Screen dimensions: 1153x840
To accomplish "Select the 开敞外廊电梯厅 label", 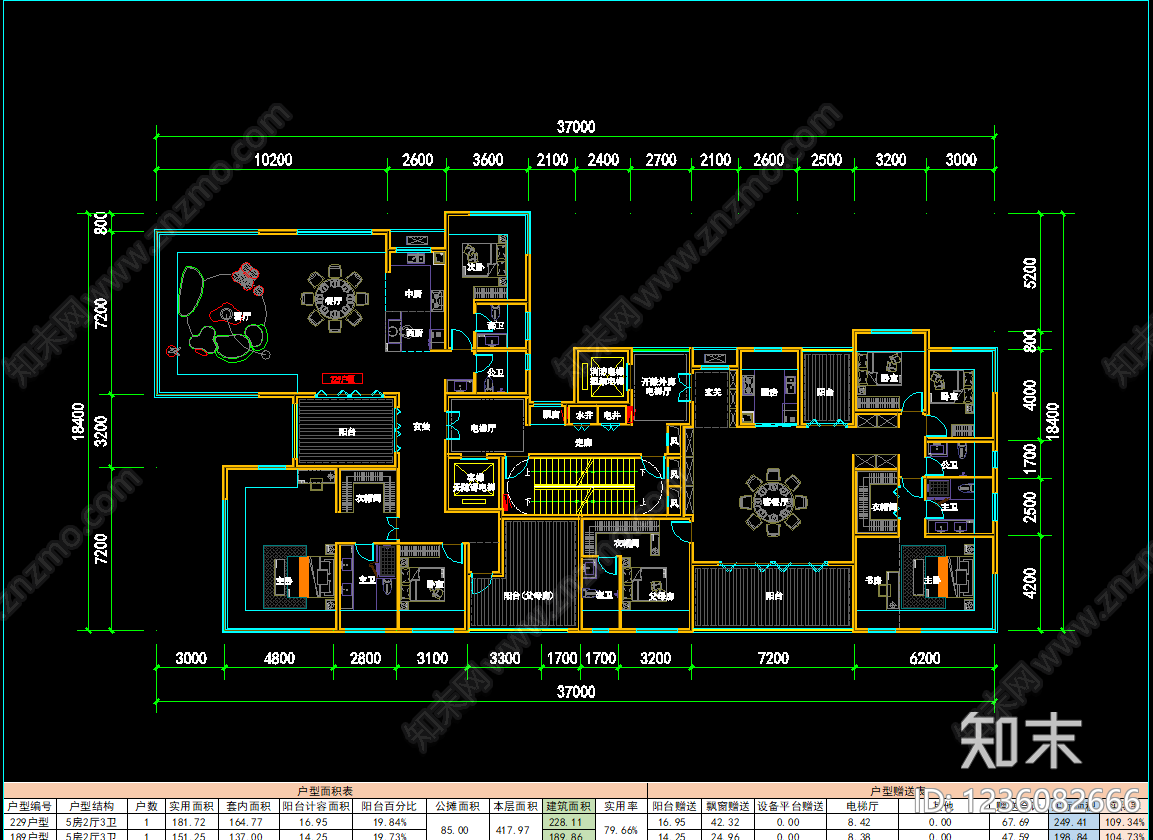I will click(658, 387).
